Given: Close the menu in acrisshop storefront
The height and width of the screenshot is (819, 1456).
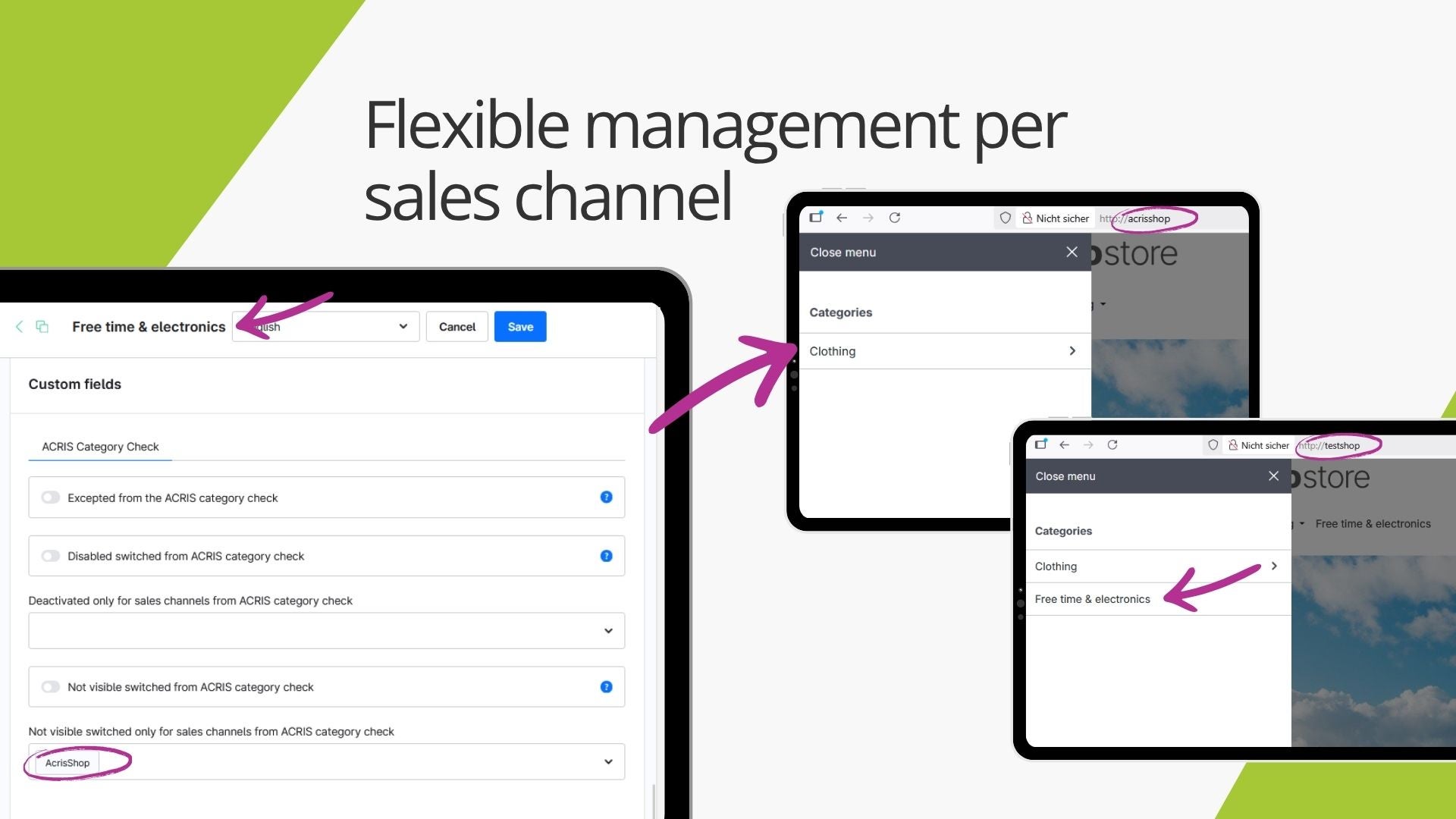Looking at the screenshot, I should coord(1072,253).
